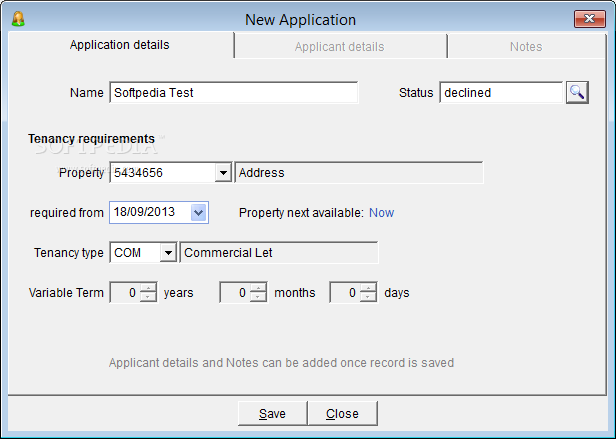Image resolution: width=616 pixels, height=439 pixels.
Task: Click the application icon in title bar
Action: [18, 19]
